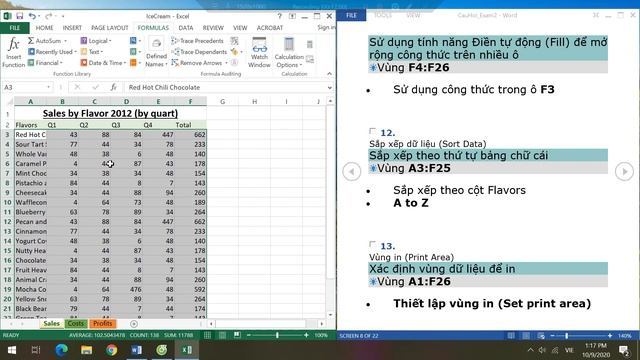640x360 pixels.
Task: Open the Watch Window
Action: tap(259, 52)
